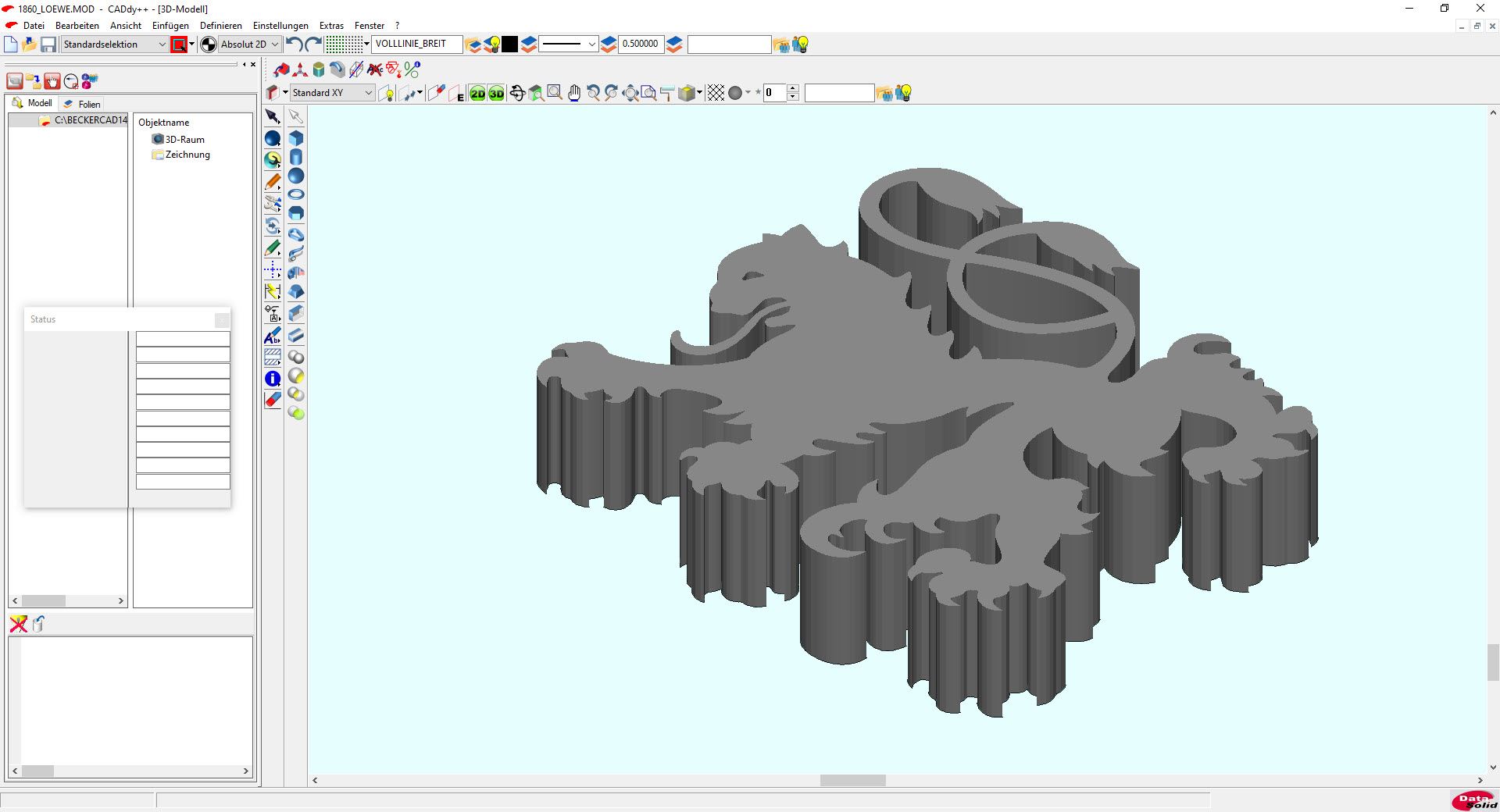Viewport: 1500px width, 812px height.
Task: Open the orange pencil drawing tools
Action: [x=273, y=182]
